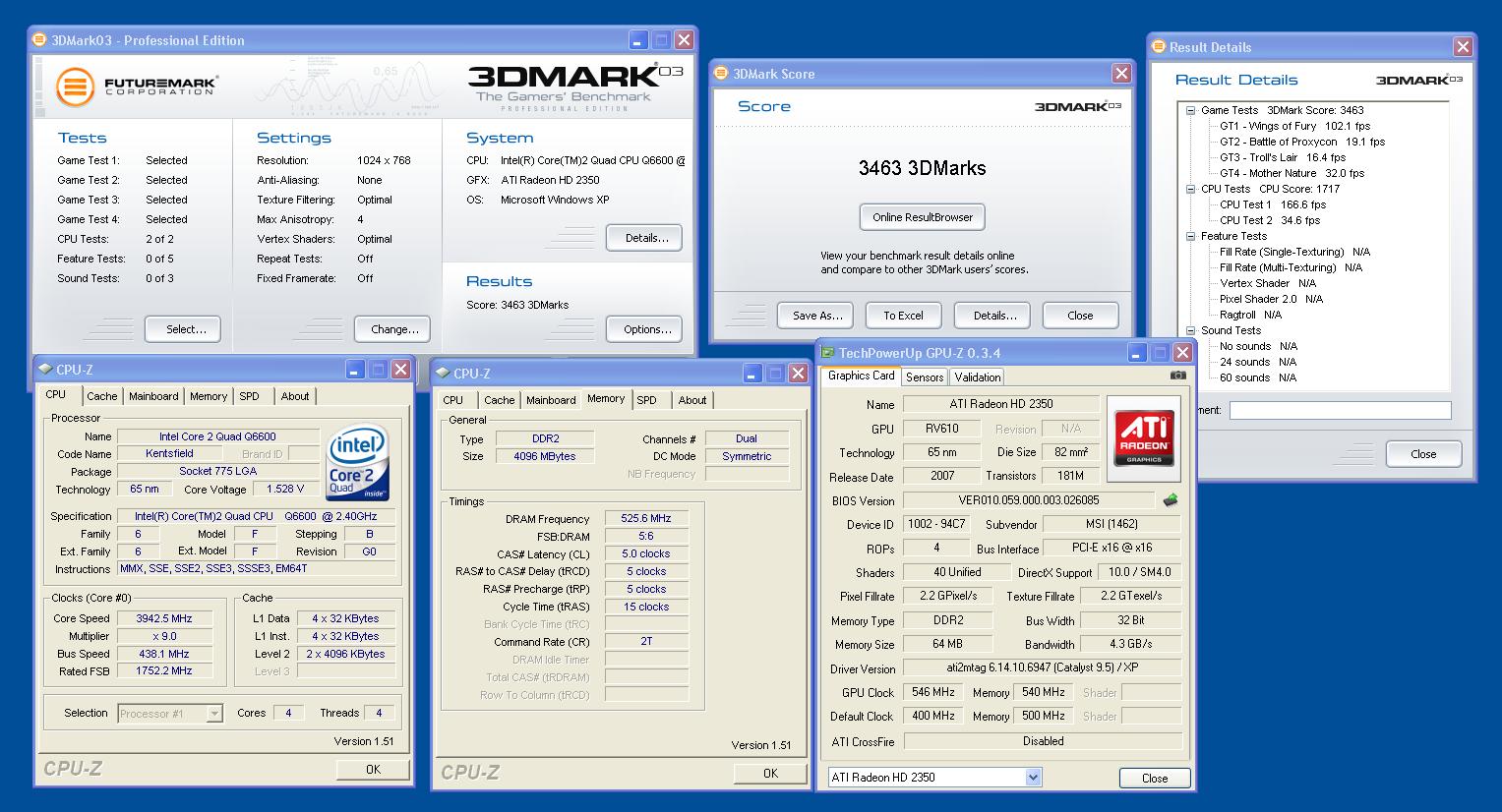Open the Validation tab in GPU-Z
Image resolution: width=1502 pixels, height=812 pixels.
click(978, 377)
